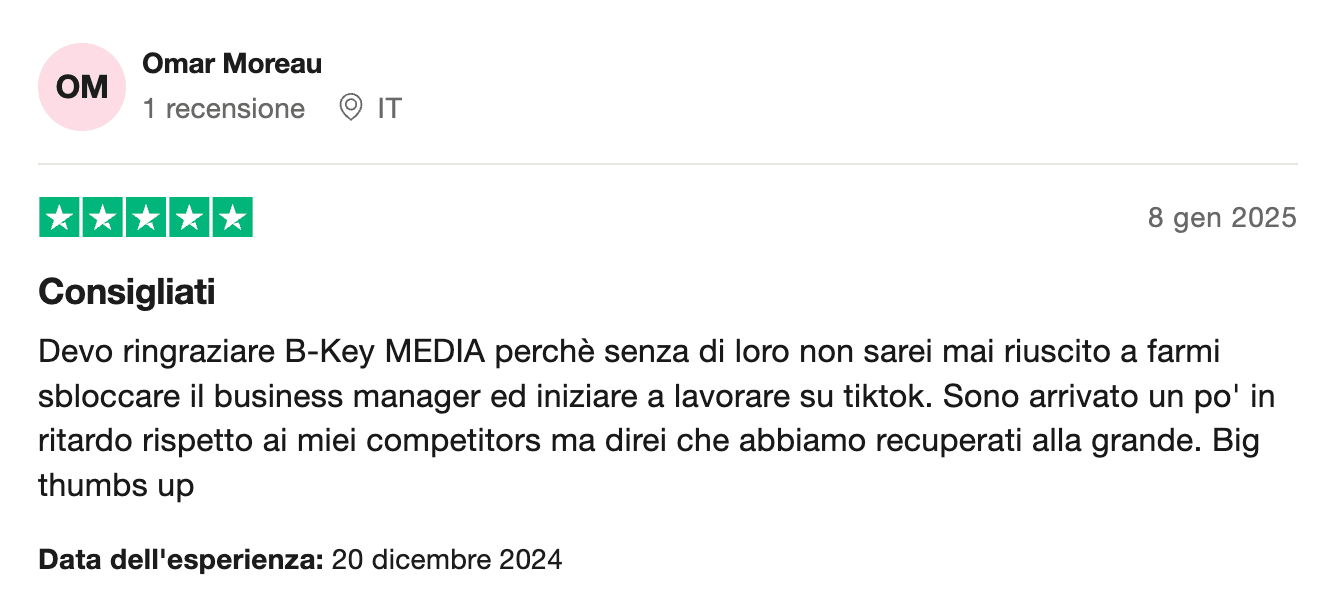Screen dimensions: 1340x600
Task: Click the "20 dicembre 2024" experience date
Action: coord(447,559)
